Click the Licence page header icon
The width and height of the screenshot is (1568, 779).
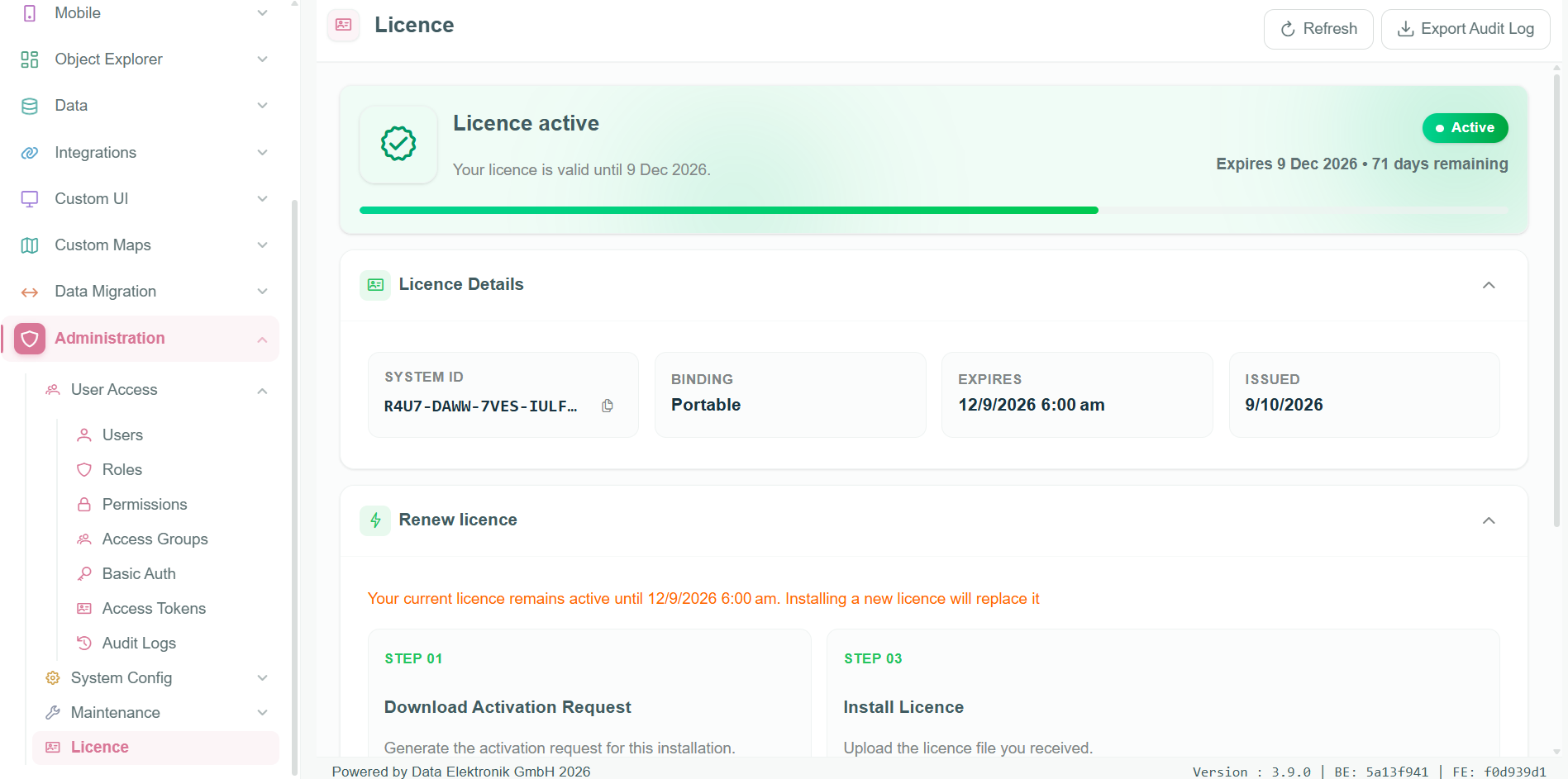click(344, 25)
